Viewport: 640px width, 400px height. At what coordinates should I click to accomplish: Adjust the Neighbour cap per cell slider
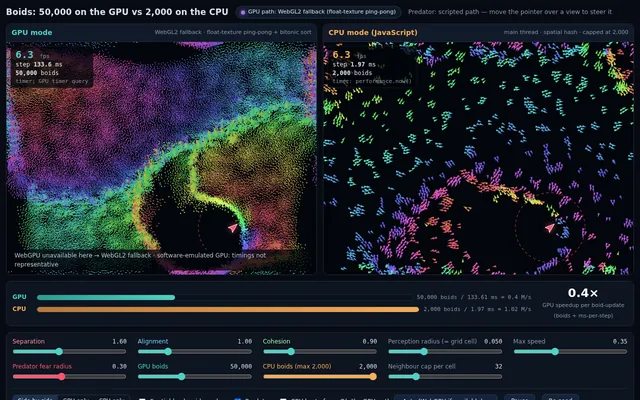445,376
